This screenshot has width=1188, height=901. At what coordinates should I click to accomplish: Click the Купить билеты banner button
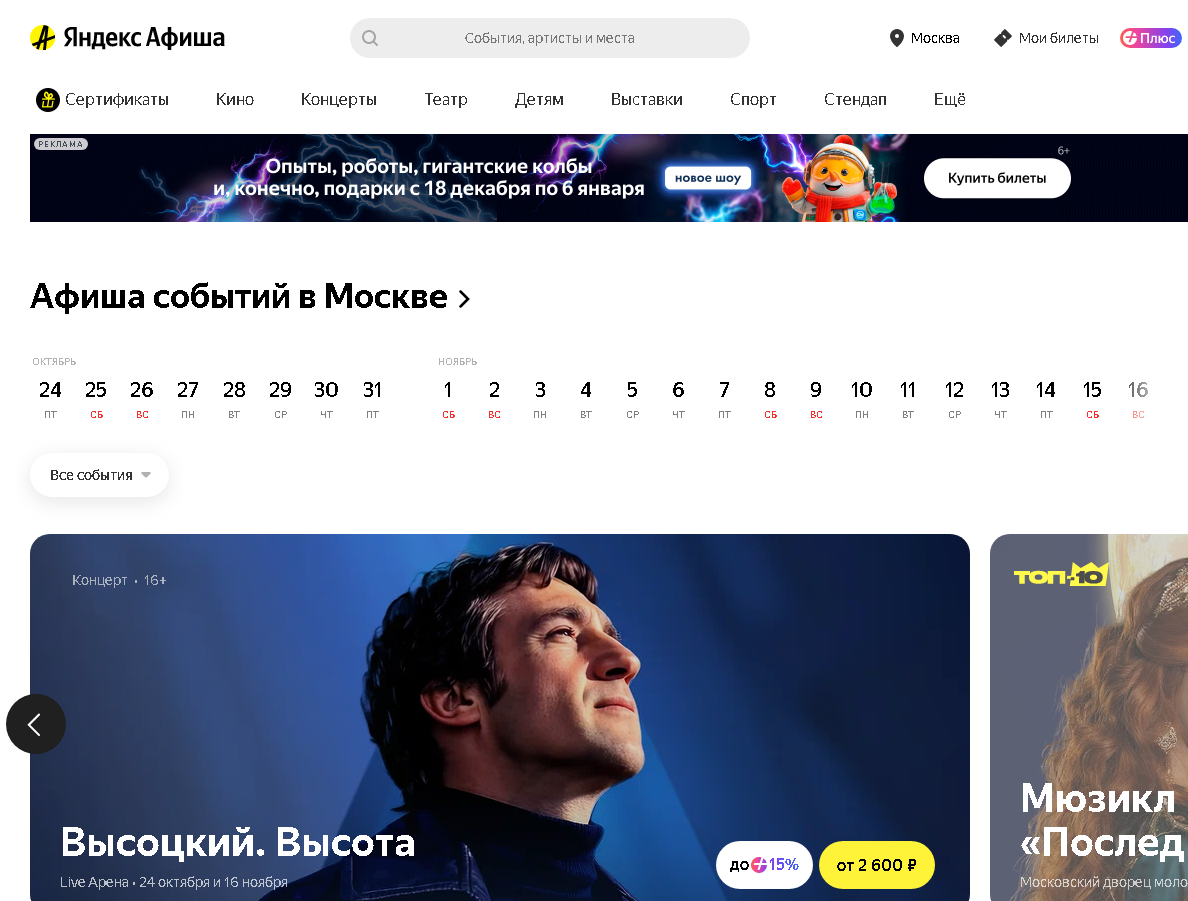[x=996, y=178]
